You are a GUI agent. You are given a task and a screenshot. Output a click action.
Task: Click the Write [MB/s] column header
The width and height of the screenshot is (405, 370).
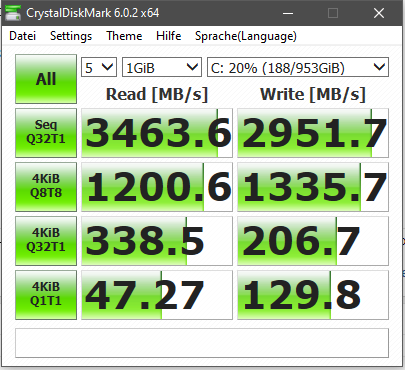click(x=313, y=94)
